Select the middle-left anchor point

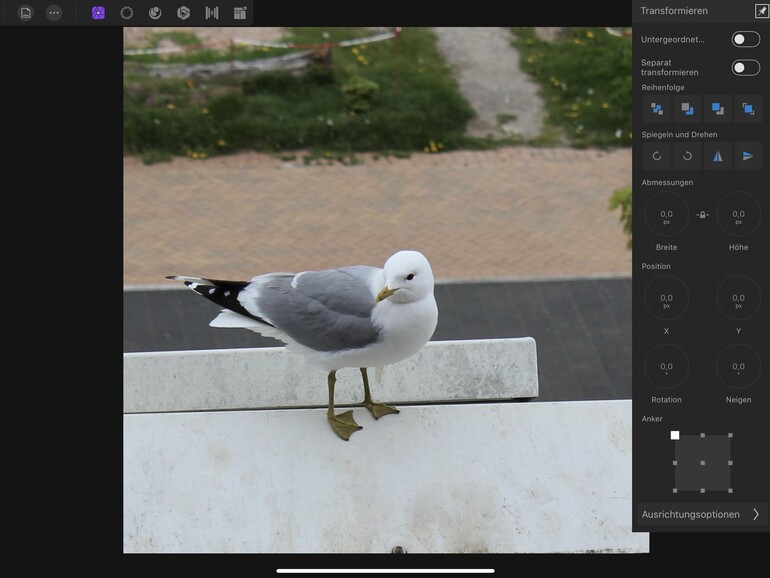point(675,463)
